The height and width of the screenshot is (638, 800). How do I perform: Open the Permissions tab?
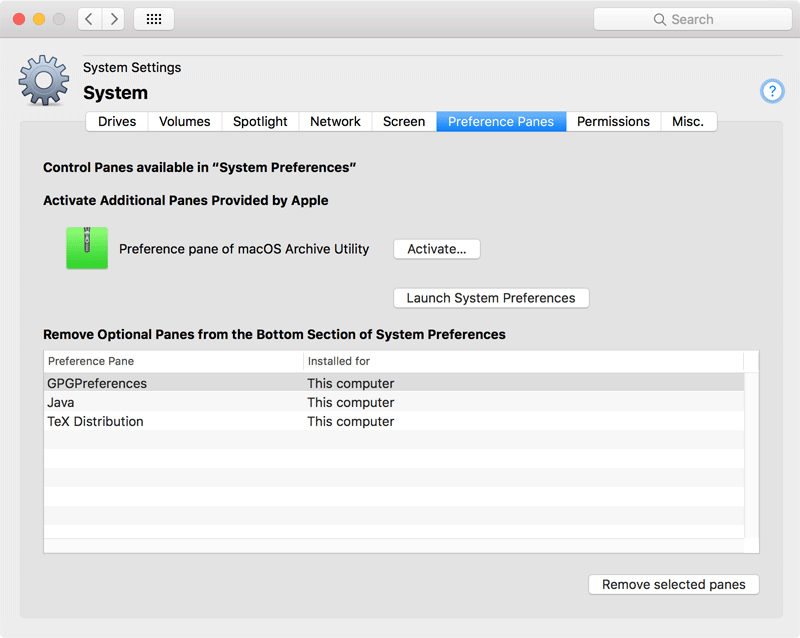(x=613, y=121)
